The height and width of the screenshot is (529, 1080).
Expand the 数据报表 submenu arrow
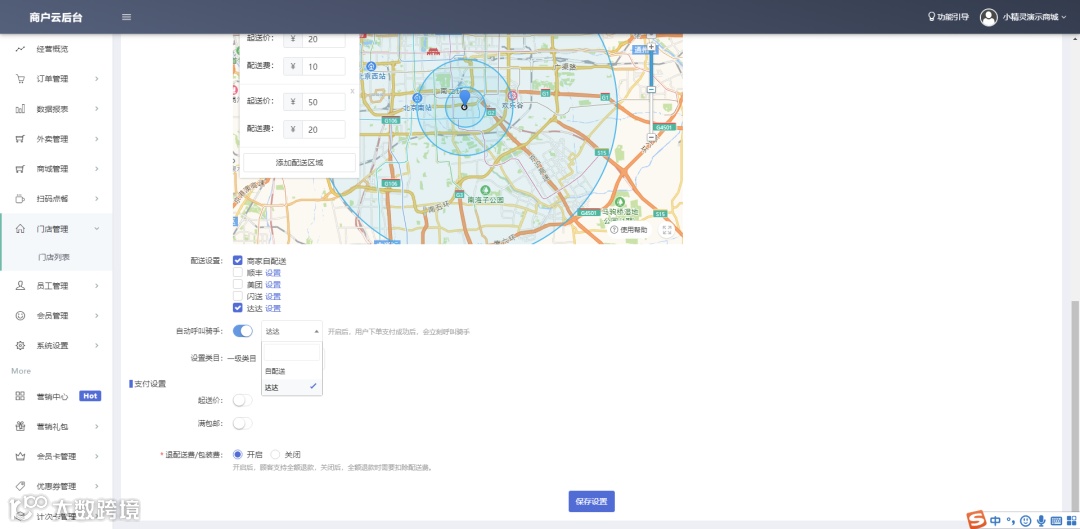click(x=96, y=109)
